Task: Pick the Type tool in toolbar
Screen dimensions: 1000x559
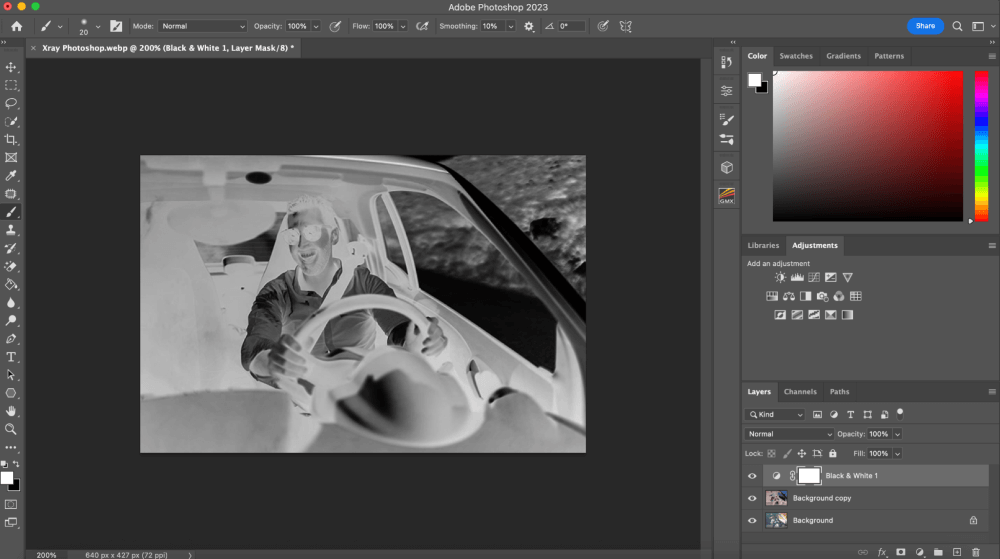Action: 12,357
